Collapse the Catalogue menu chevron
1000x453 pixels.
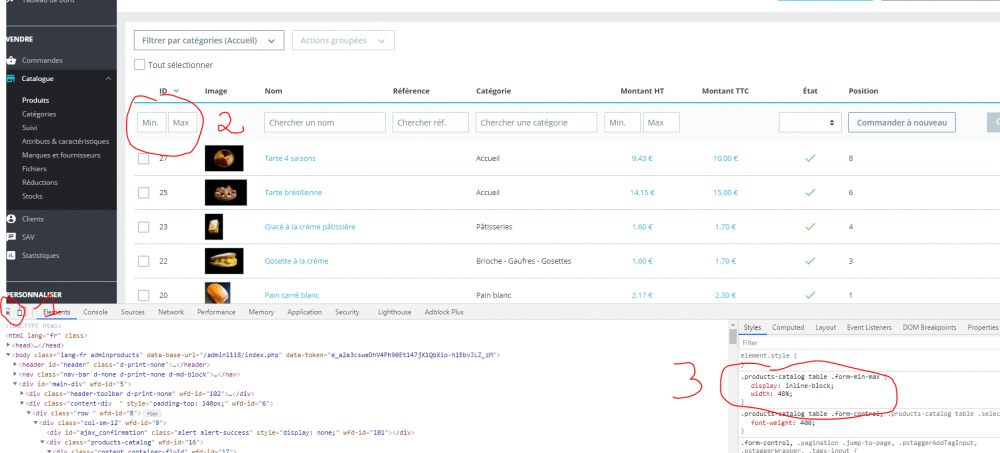point(108,78)
